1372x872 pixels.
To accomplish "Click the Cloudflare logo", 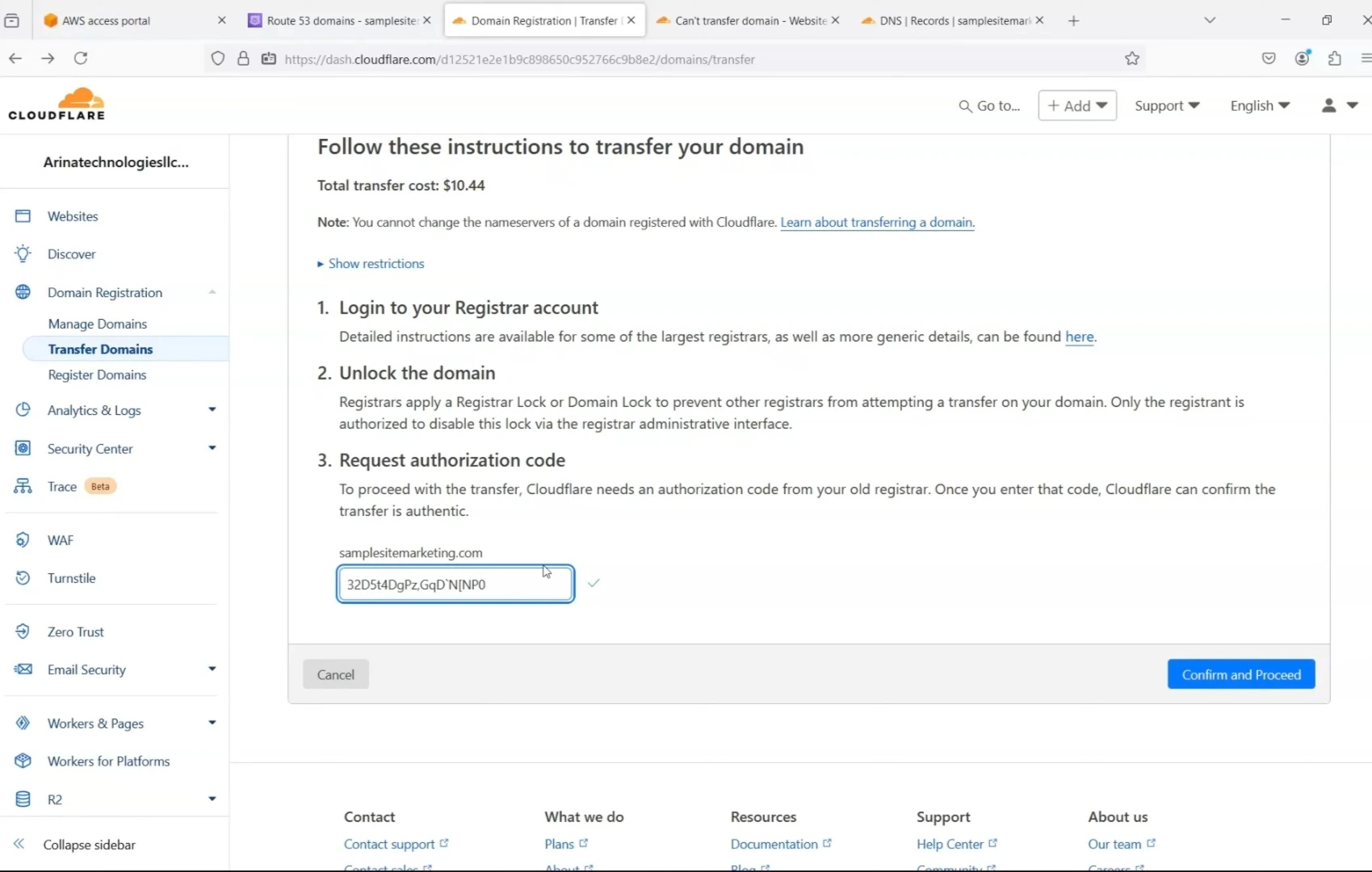I will pos(57,103).
